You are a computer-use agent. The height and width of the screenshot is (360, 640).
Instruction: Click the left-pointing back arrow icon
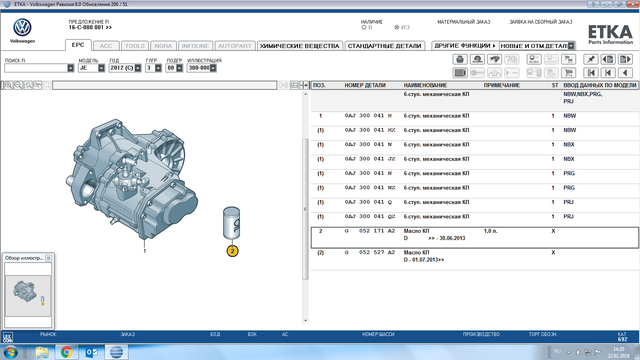click(x=625, y=73)
